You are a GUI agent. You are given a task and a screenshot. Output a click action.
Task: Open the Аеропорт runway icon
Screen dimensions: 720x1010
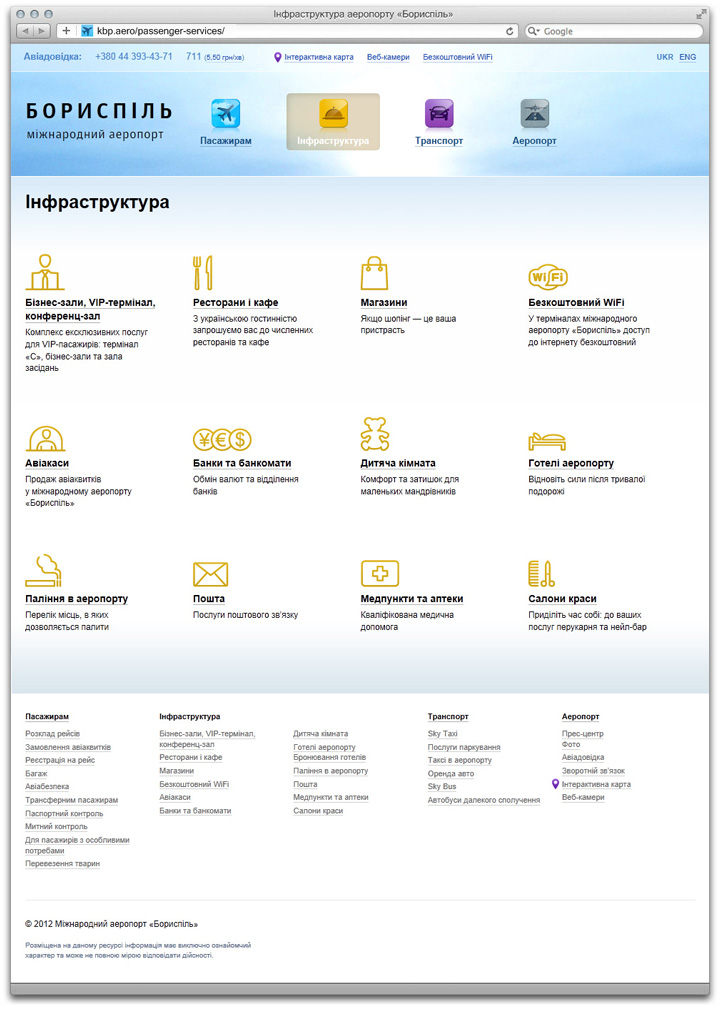click(x=535, y=114)
